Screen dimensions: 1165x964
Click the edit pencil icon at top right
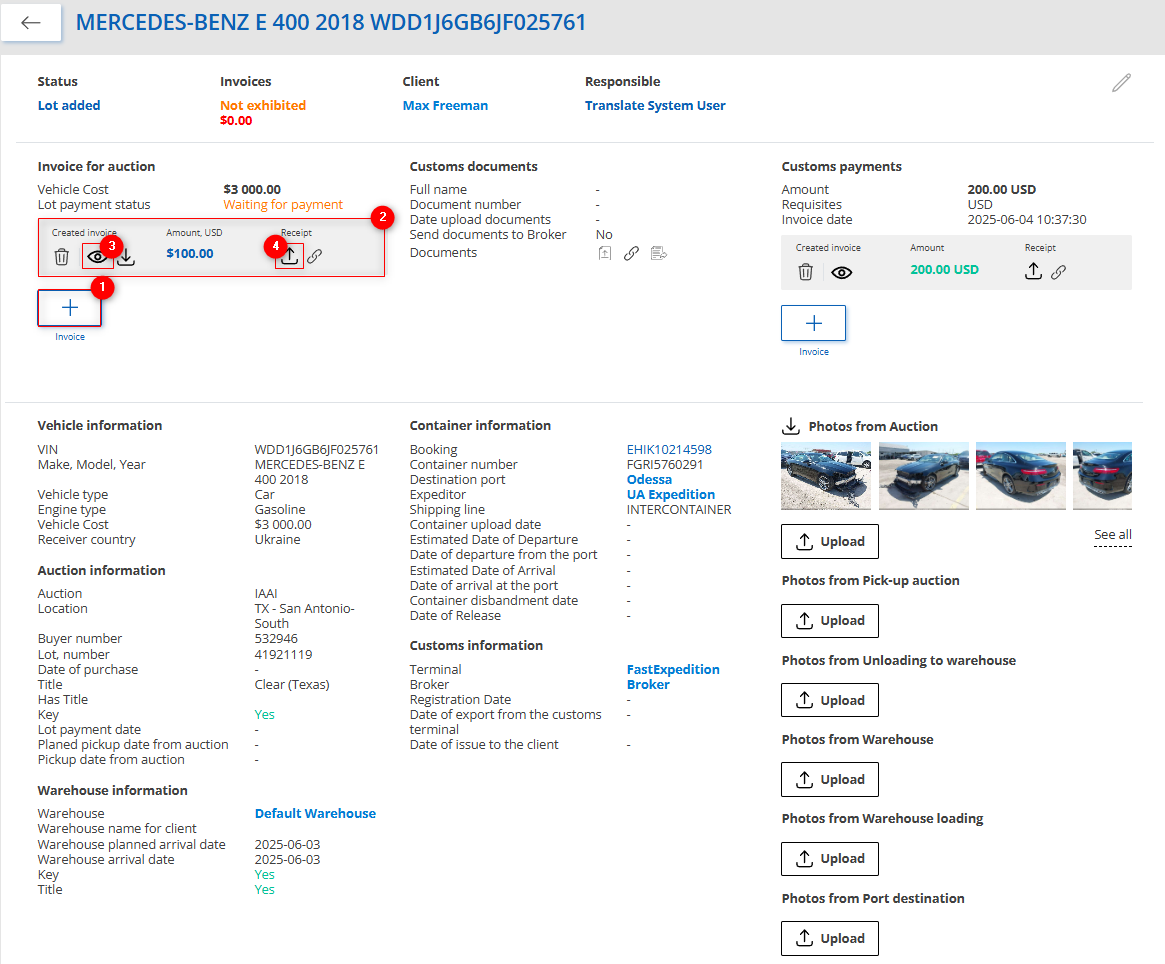[x=1121, y=83]
